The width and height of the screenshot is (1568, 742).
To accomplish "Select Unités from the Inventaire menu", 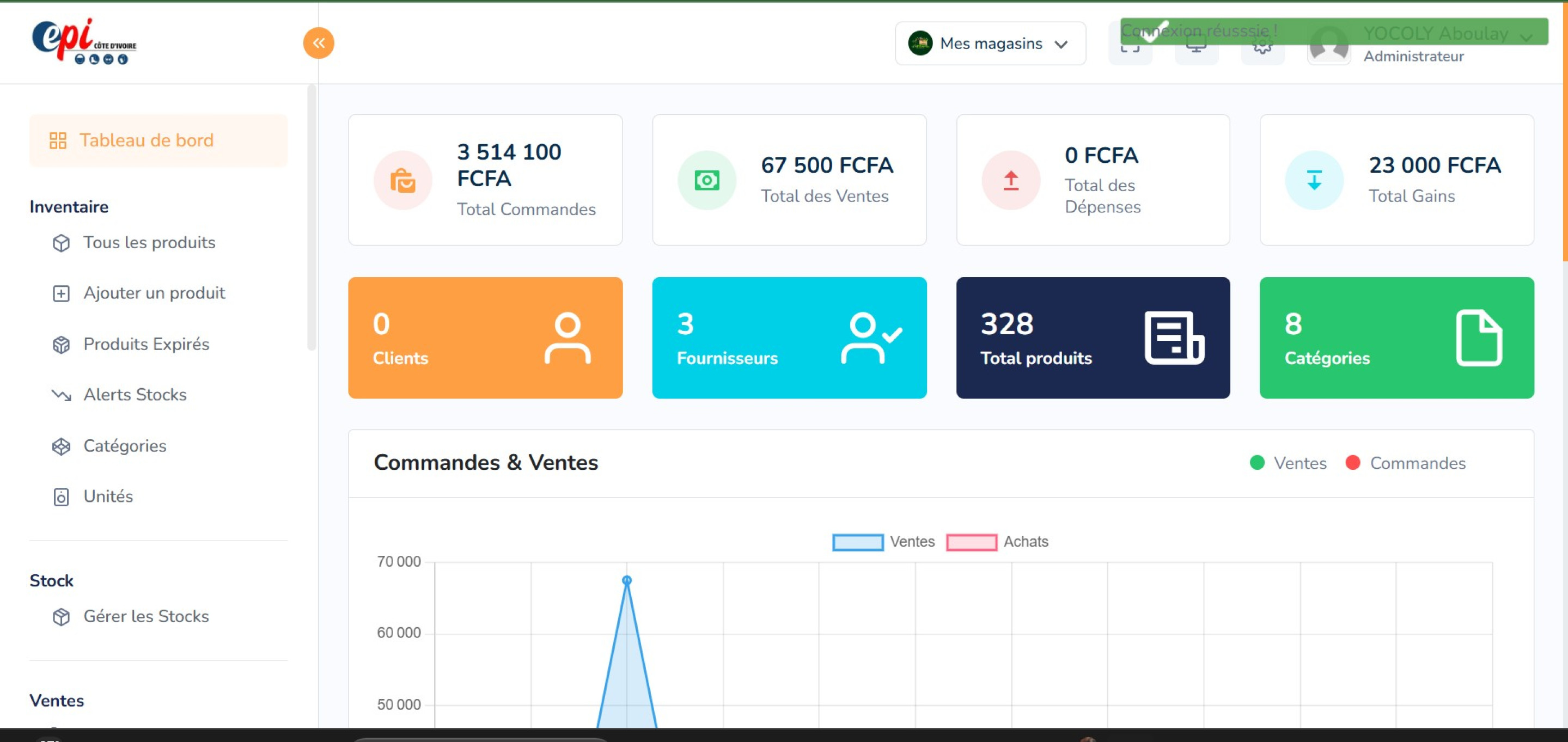I will pos(108,496).
